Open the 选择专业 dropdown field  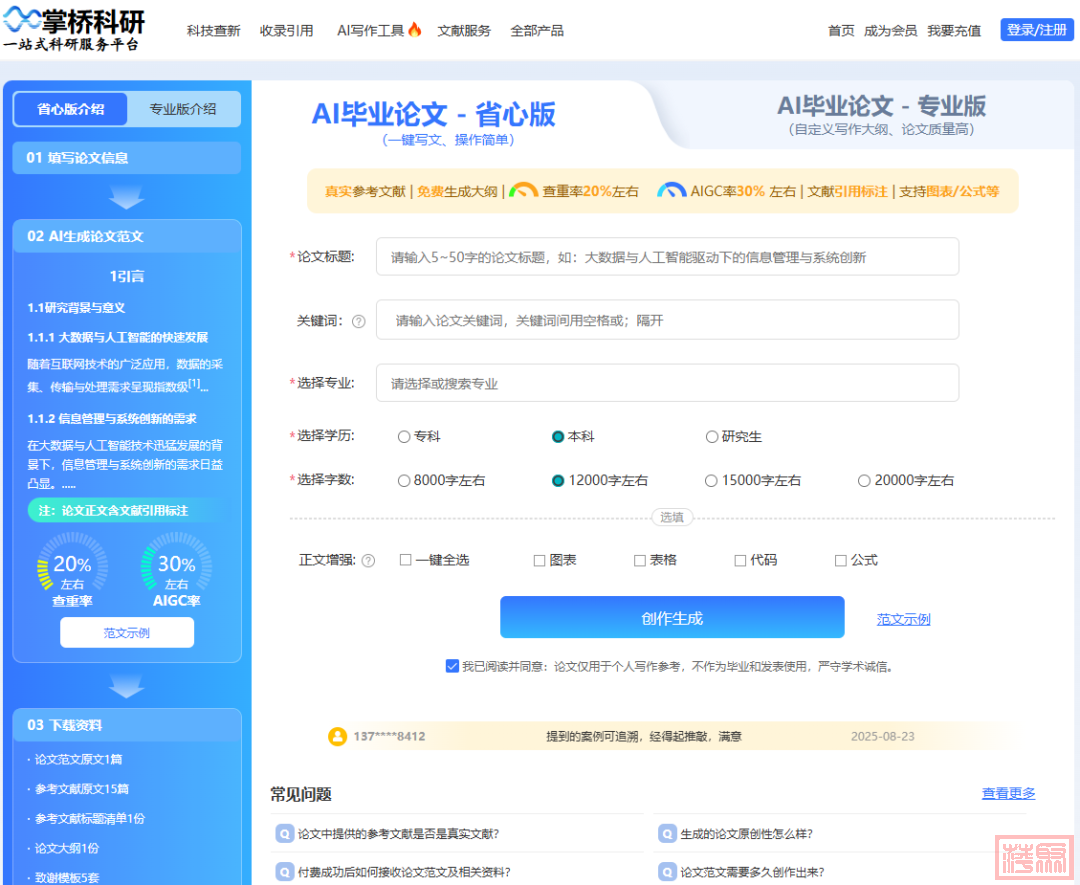[667, 383]
